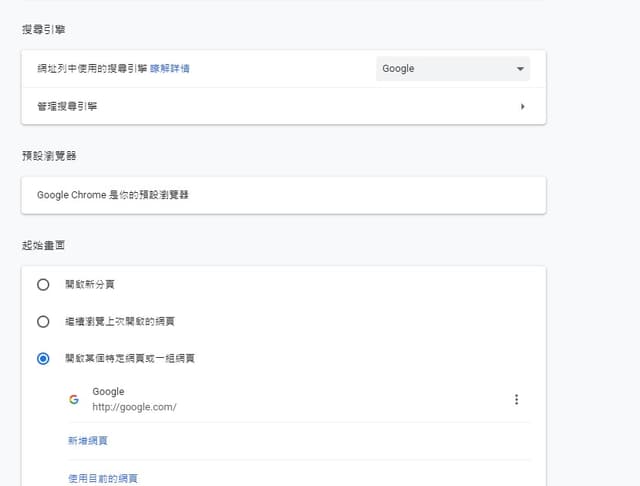Select the 開啟某個特定網頁或一組網頁 radio button
The image size is (640, 486).
click(x=43, y=359)
